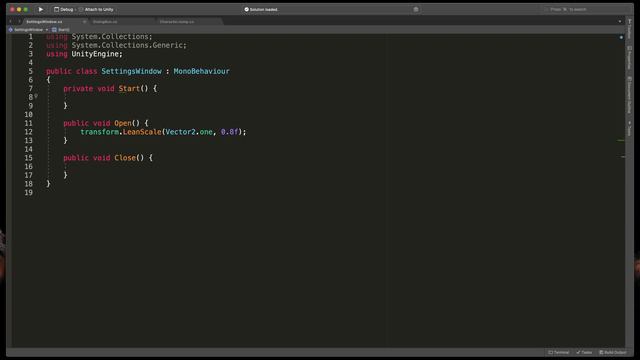Open the Tests side panel
The image size is (640, 360).
(629, 128)
